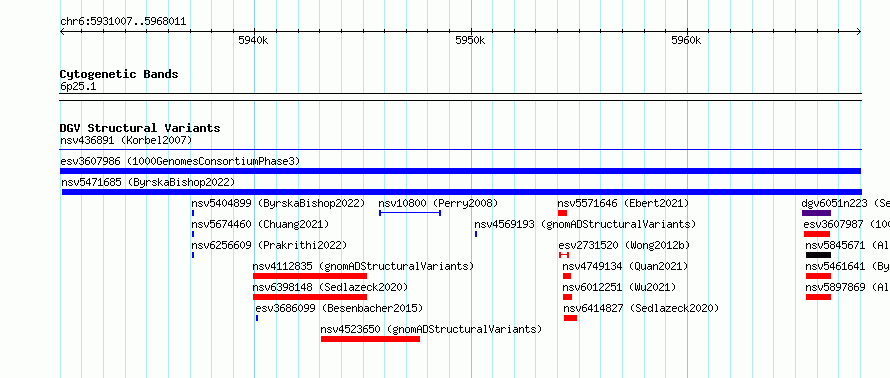Viewport: 890px width, 378px height.
Task: Select the red bar under nsv5461641
Action: coord(818,276)
